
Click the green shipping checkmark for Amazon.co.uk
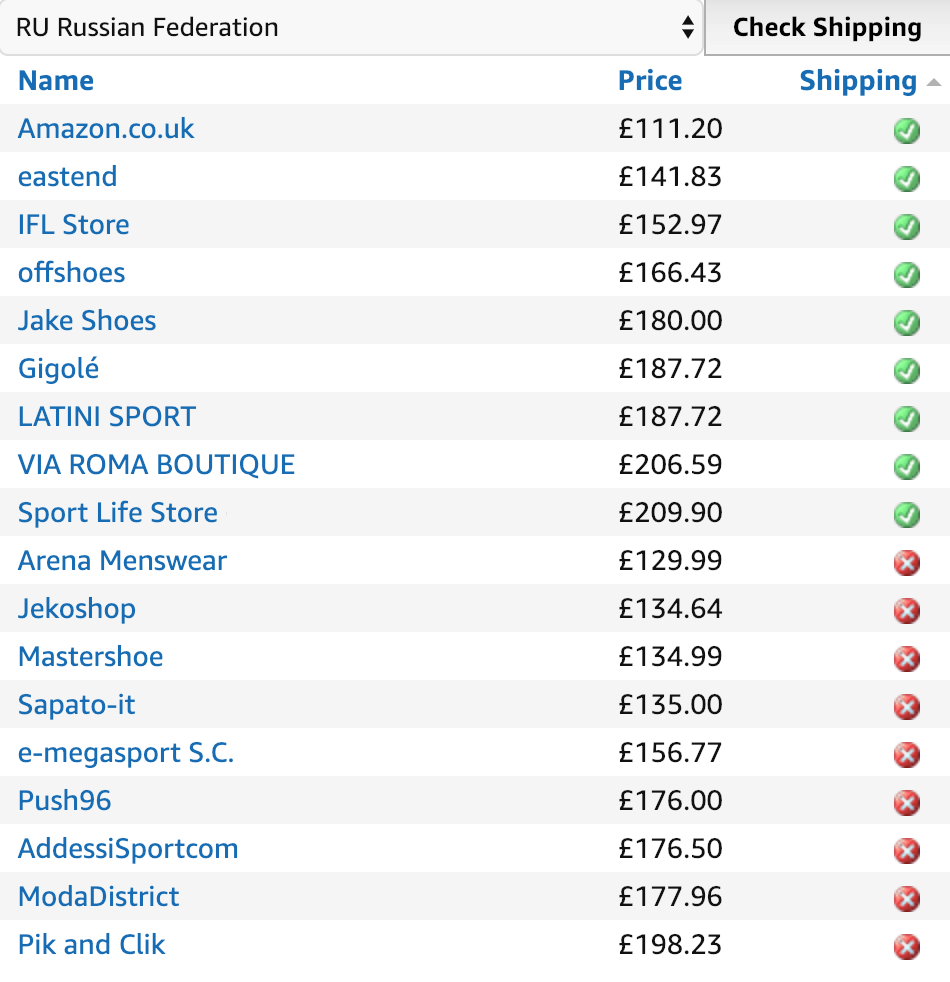906,130
